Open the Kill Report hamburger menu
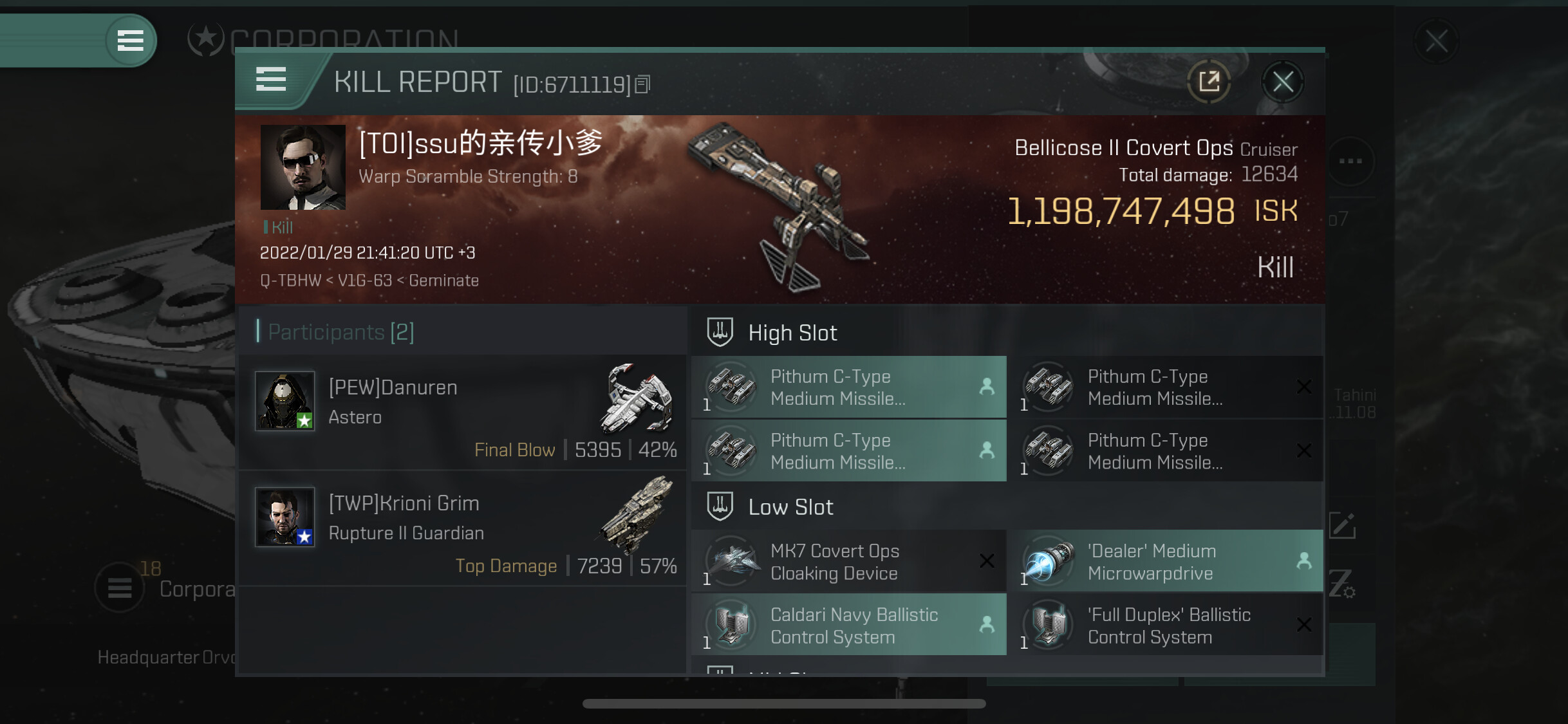Viewport: 1568px width, 724px height. [x=271, y=80]
